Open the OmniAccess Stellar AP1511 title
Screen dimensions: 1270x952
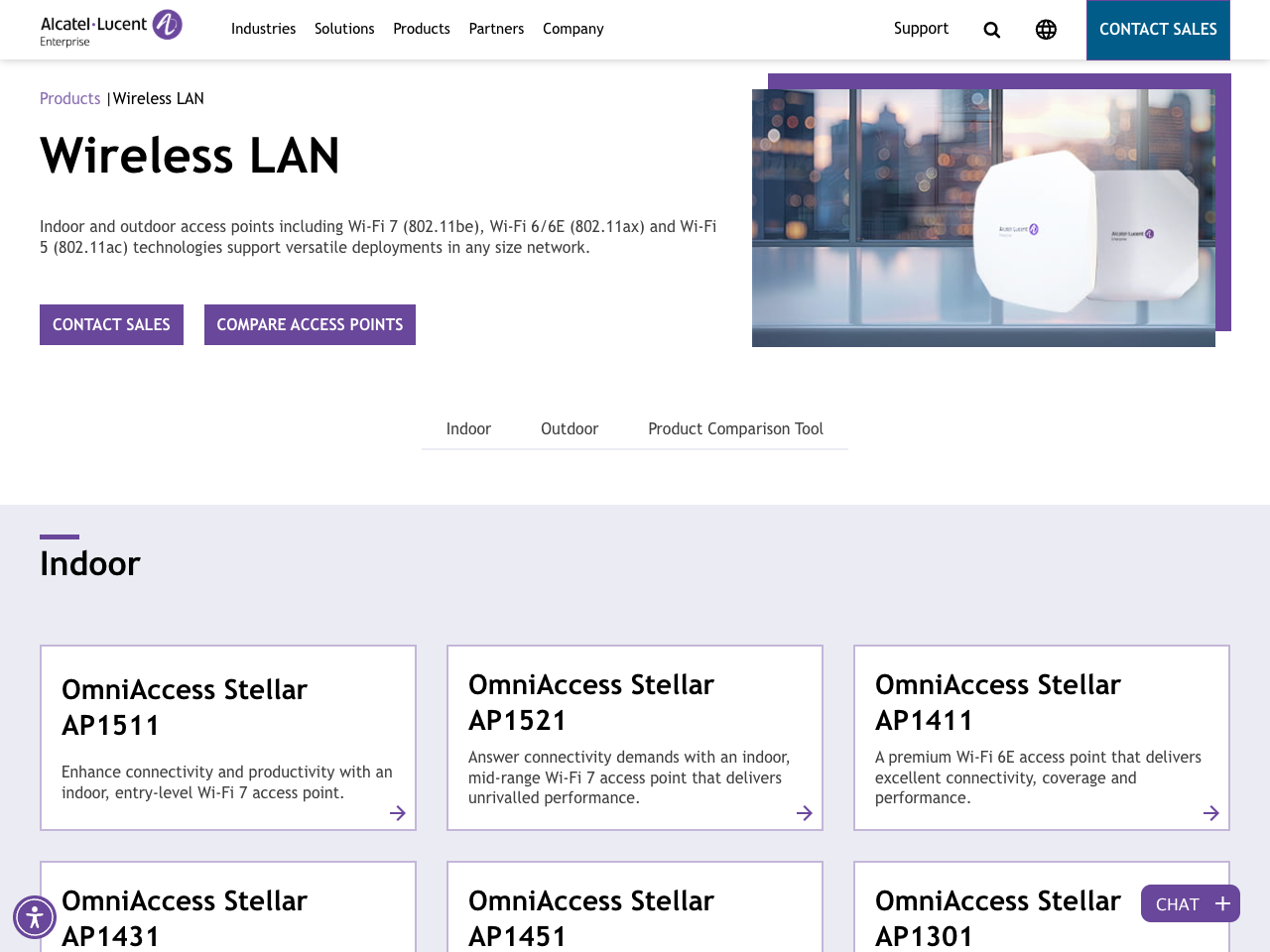tap(185, 707)
